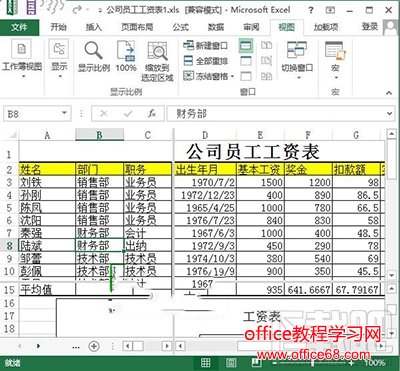The image size is (400, 371).
Task: Click the sheet tabs ellipsis button
Action: [x=76, y=347]
